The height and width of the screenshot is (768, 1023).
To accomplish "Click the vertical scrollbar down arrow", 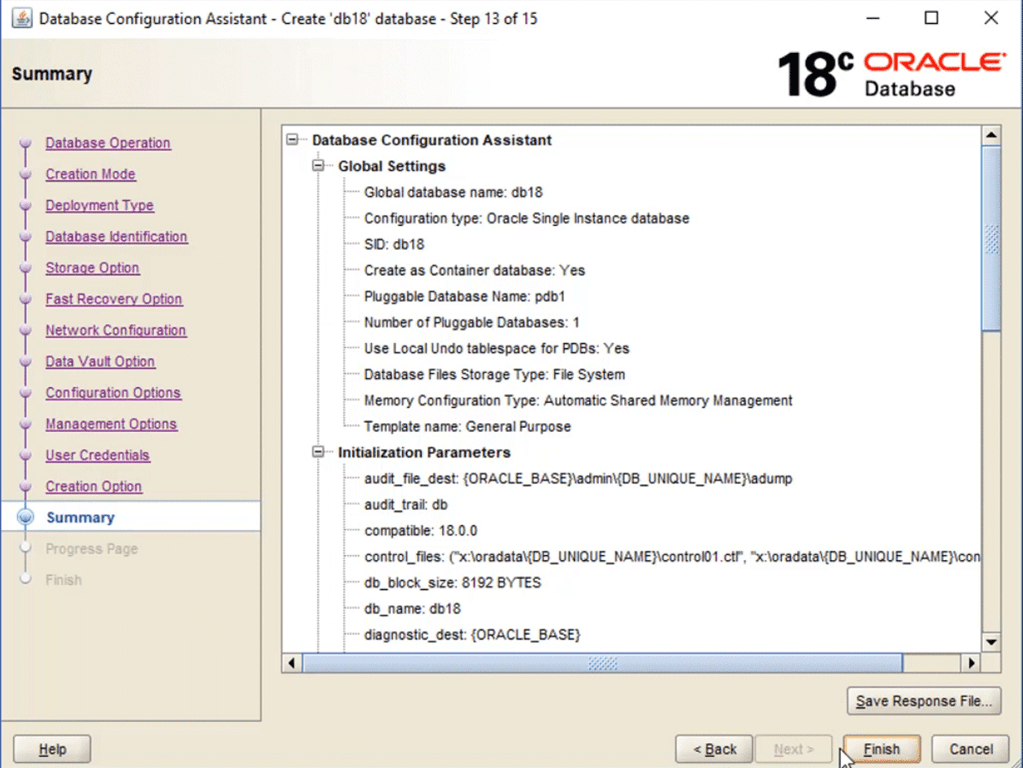I will [x=991, y=642].
